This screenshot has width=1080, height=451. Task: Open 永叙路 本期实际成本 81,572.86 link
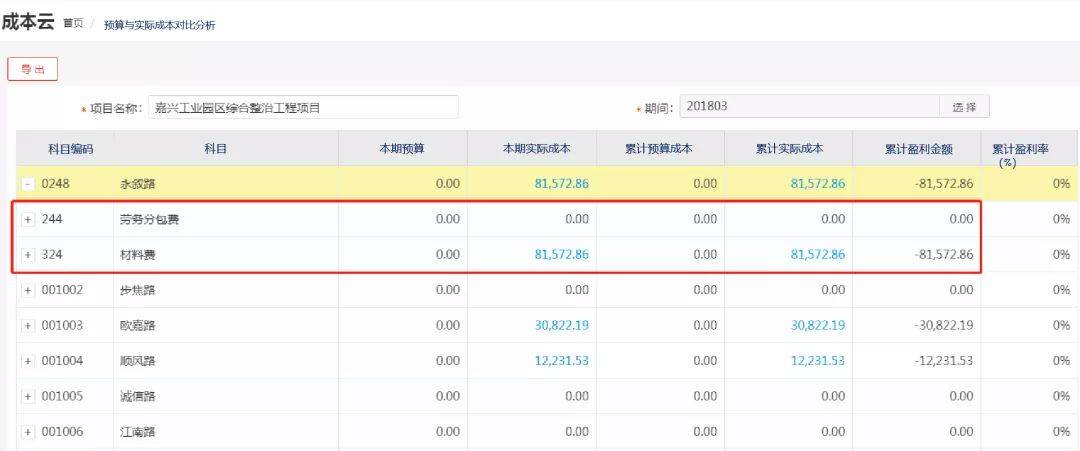point(561,184)
